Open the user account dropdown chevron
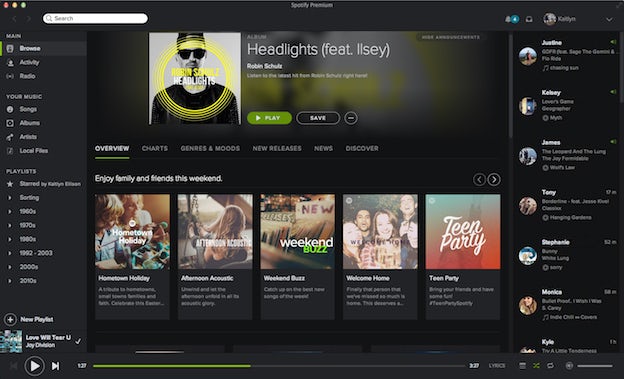 [609, 19]
